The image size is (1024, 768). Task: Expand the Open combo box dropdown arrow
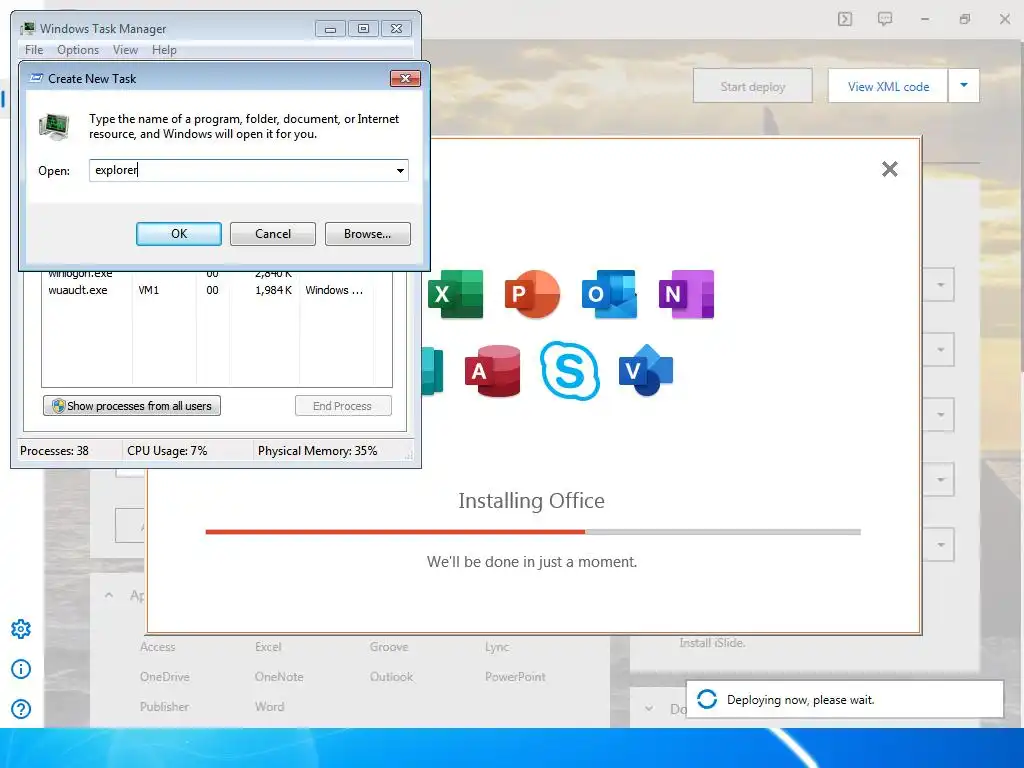[x=400, y=170]
